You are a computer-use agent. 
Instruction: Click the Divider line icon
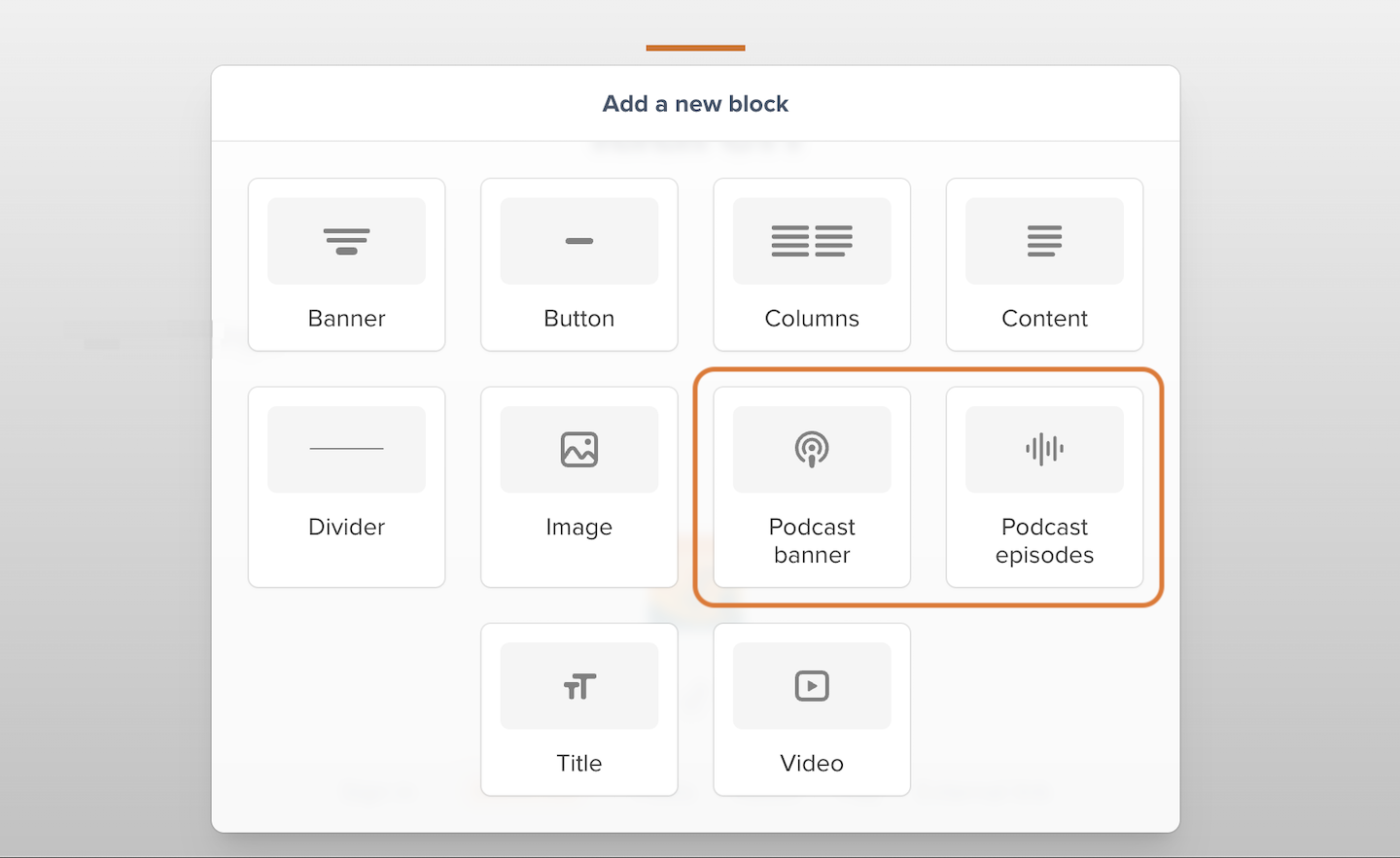346,448
